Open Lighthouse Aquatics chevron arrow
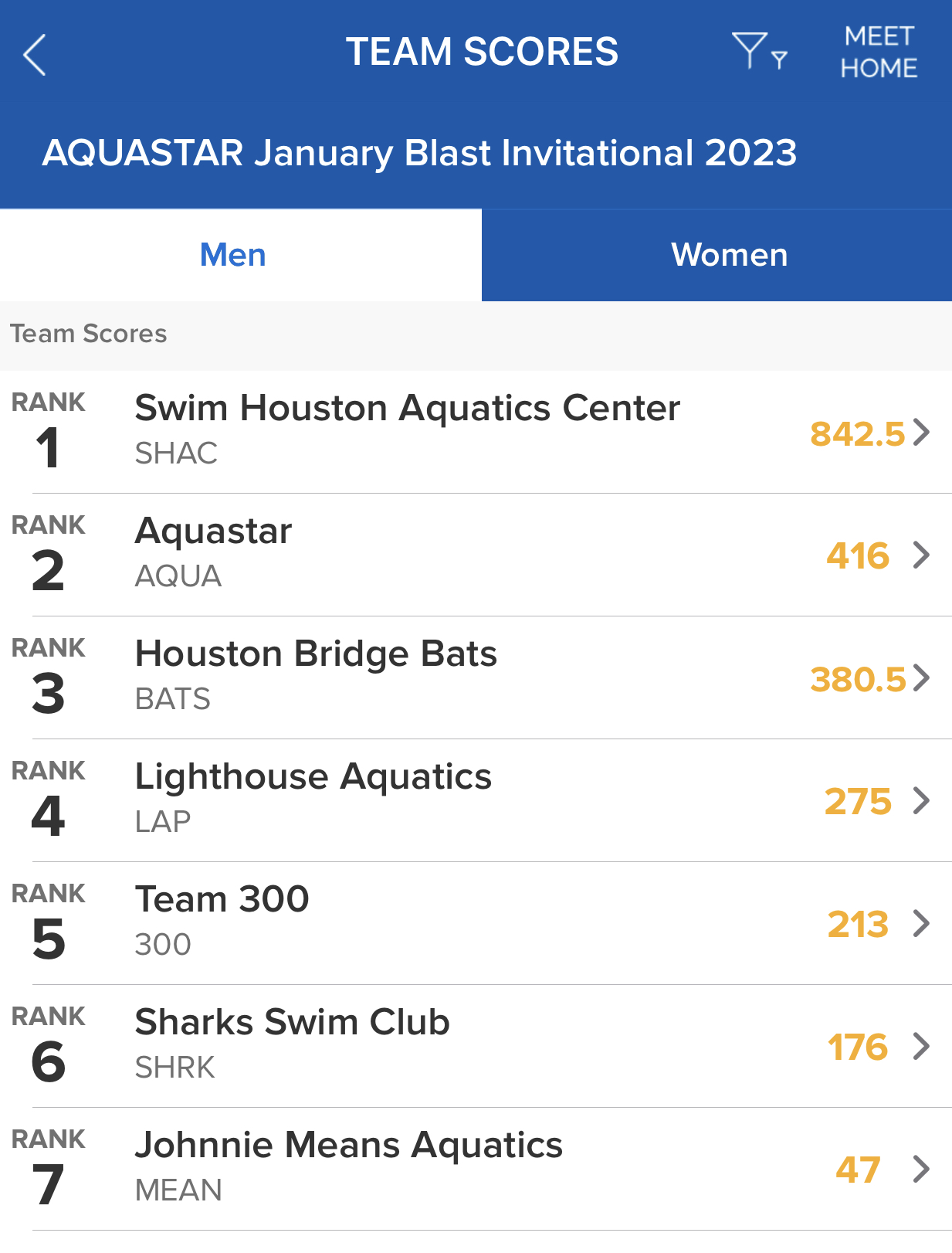952x1253 pixels. [920, 801]
